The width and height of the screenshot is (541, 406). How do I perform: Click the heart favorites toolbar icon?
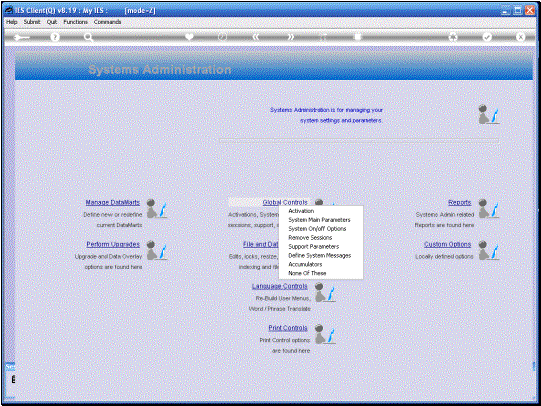pos(189,37)
